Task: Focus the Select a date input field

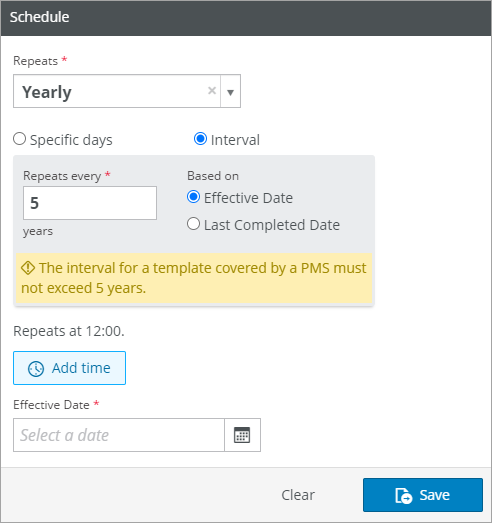Action: 119,435
